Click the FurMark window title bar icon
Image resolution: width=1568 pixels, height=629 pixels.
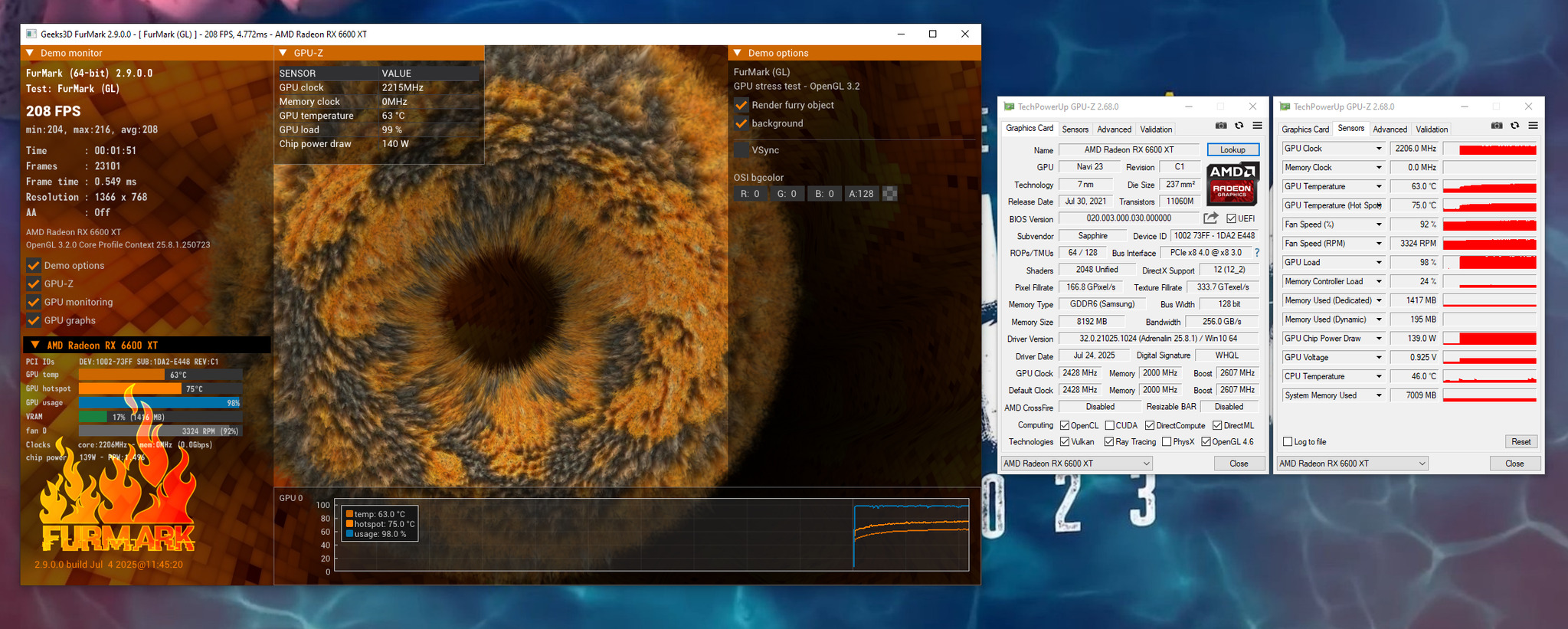pos(31,34)
